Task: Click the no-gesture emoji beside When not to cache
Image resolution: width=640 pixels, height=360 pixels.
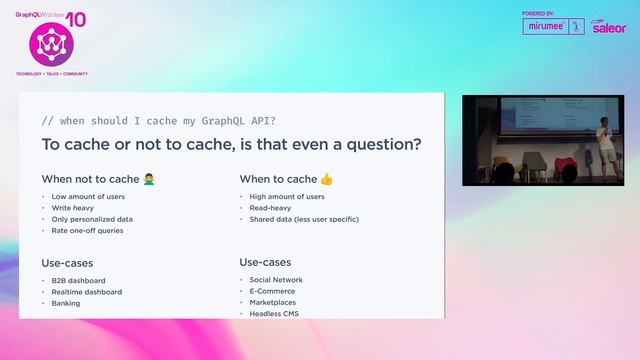Action: (x=149, y=179)
